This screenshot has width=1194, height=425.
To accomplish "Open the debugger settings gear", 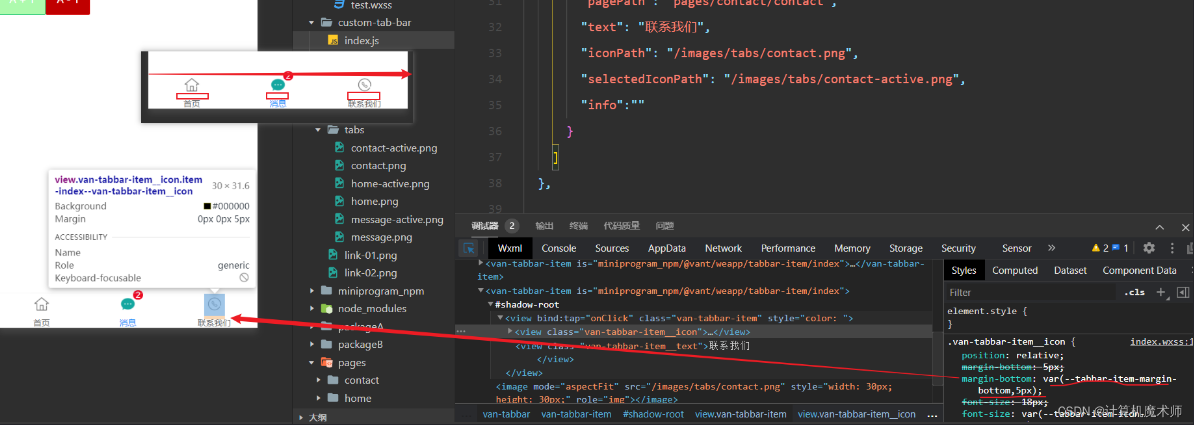I will click(x=1149, y=248).
